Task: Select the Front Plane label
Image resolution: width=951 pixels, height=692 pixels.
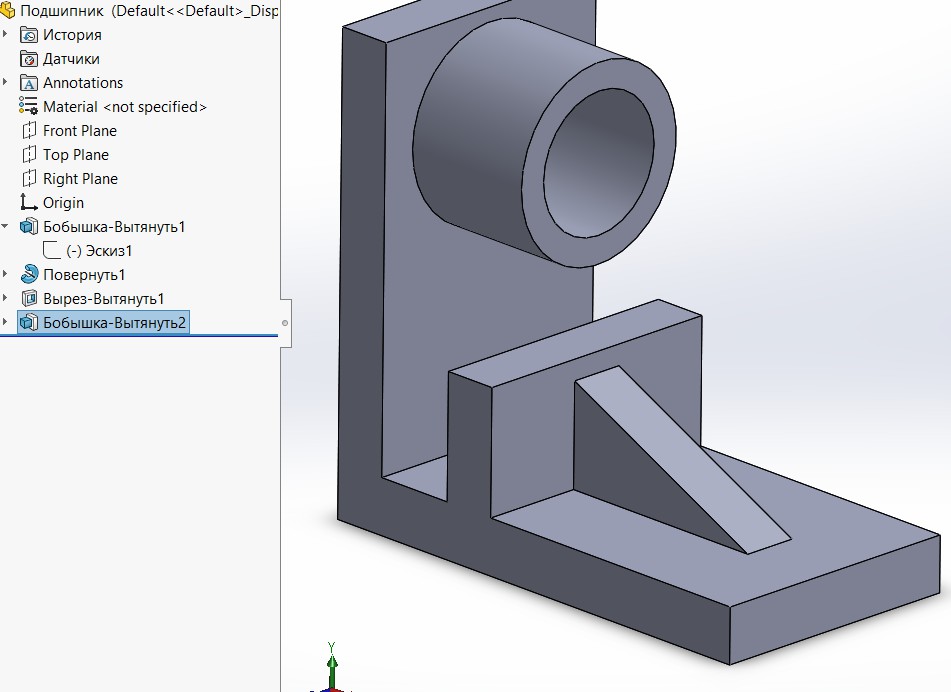Action: [80, 130]
